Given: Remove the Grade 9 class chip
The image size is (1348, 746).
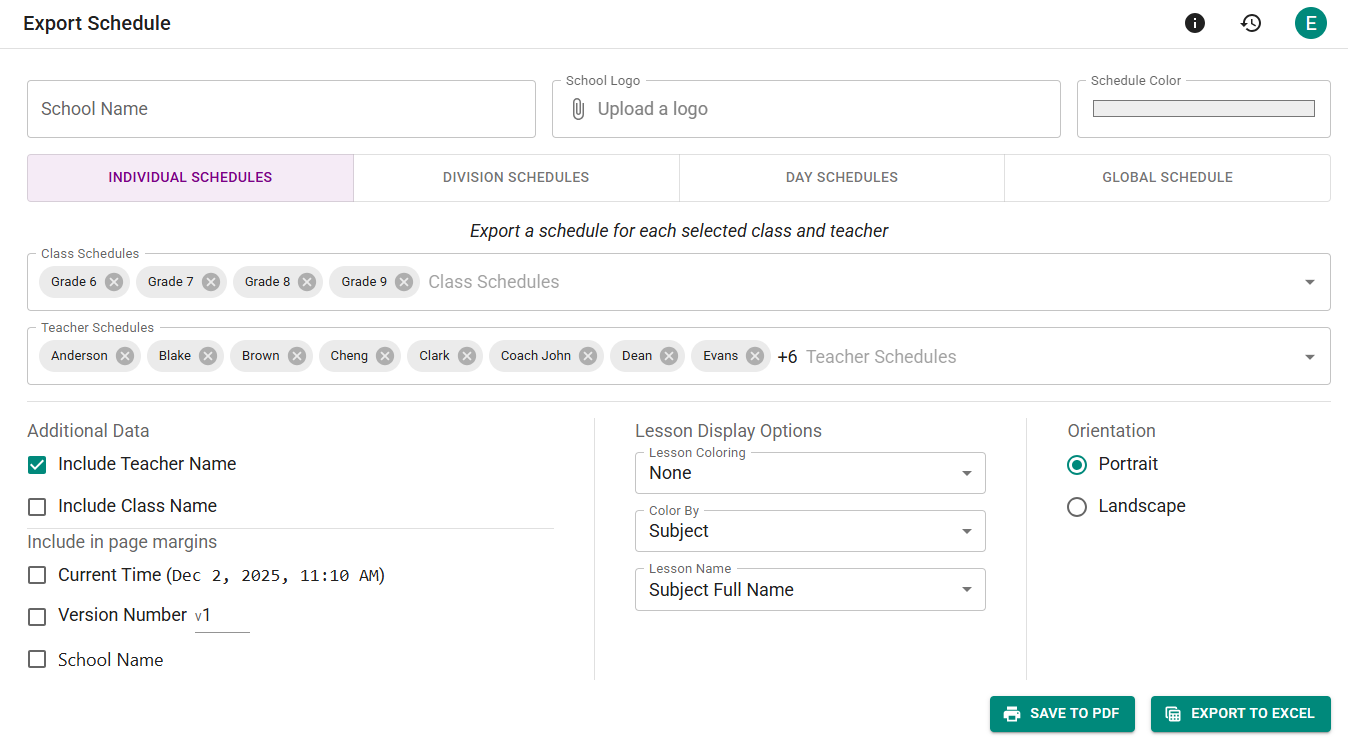Looking at the screenshot, I should pos(403,282).
